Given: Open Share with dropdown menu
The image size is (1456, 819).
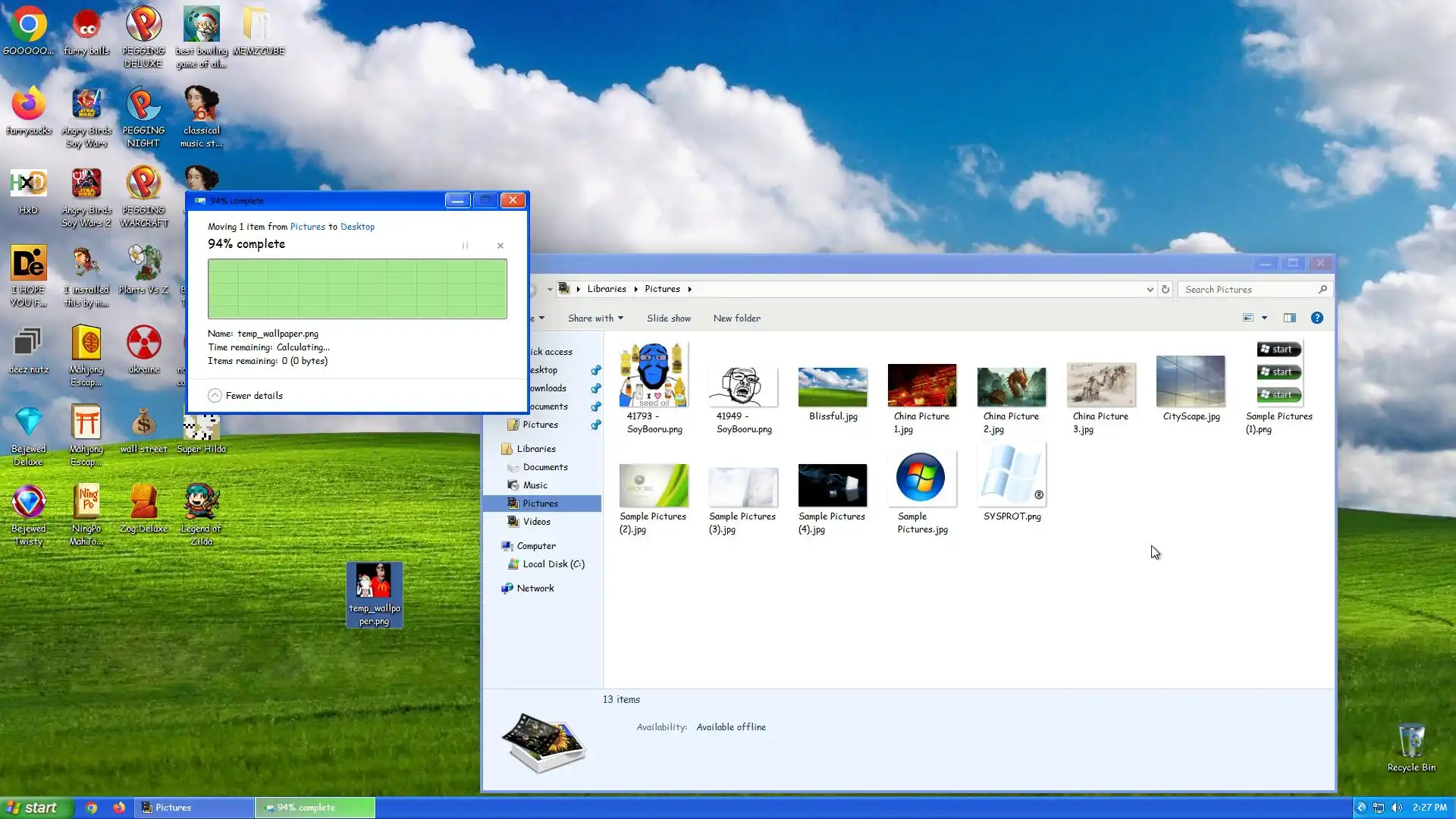Looking at the screenshot, I should coord(595,318).
